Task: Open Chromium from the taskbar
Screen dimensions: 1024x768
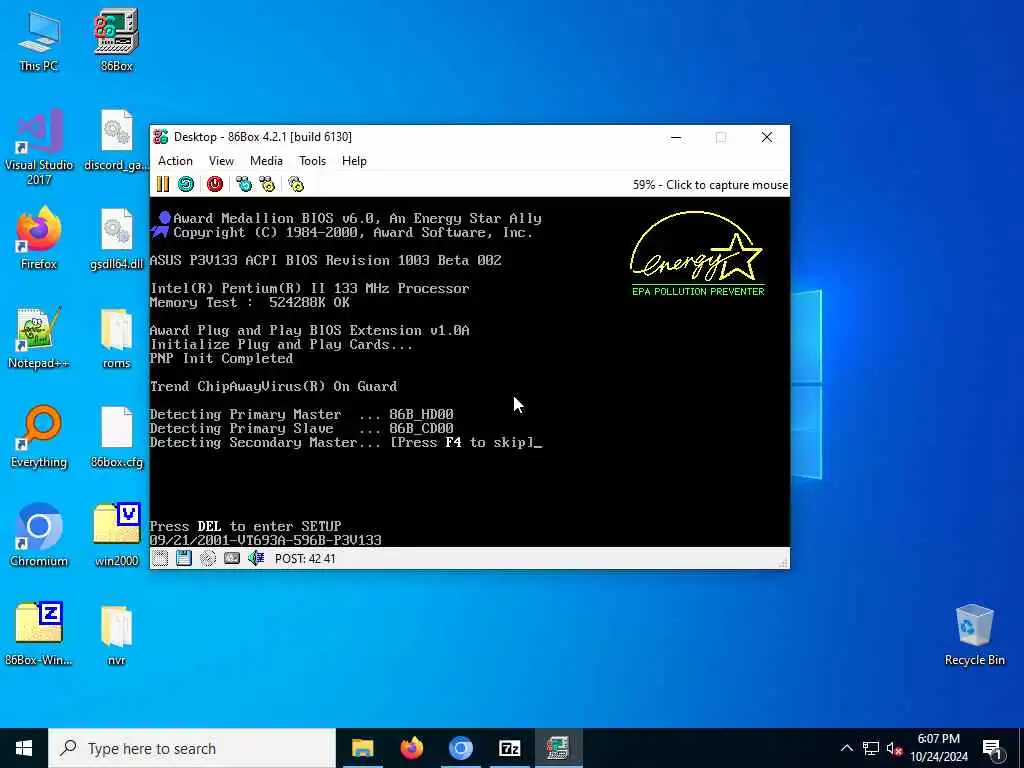Action: [x=460, y=748]
